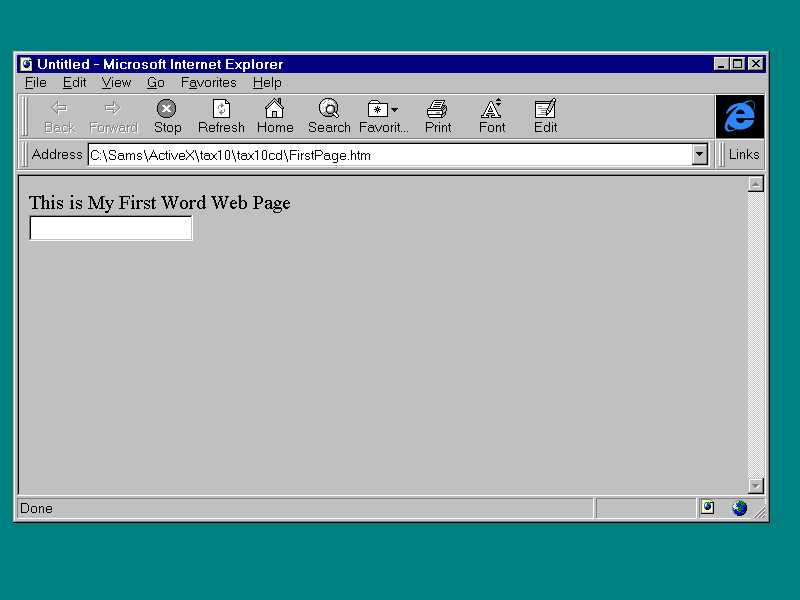Click the Internet Explorer logo
Image resolution: width=800 pixels, height=600 pixels.
740,116
